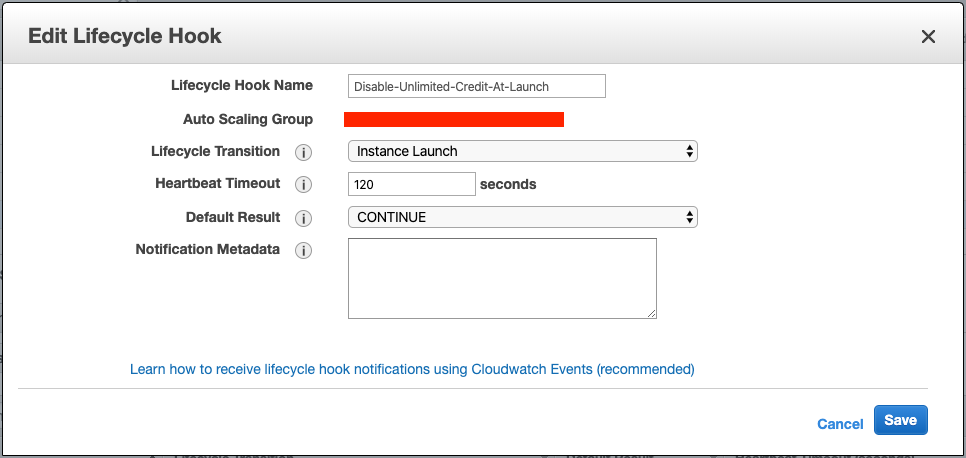Click the 'seconds' unit text
The width and height of the screenshot is (966, 458).
pyautogui.click(x=508, y=184)
